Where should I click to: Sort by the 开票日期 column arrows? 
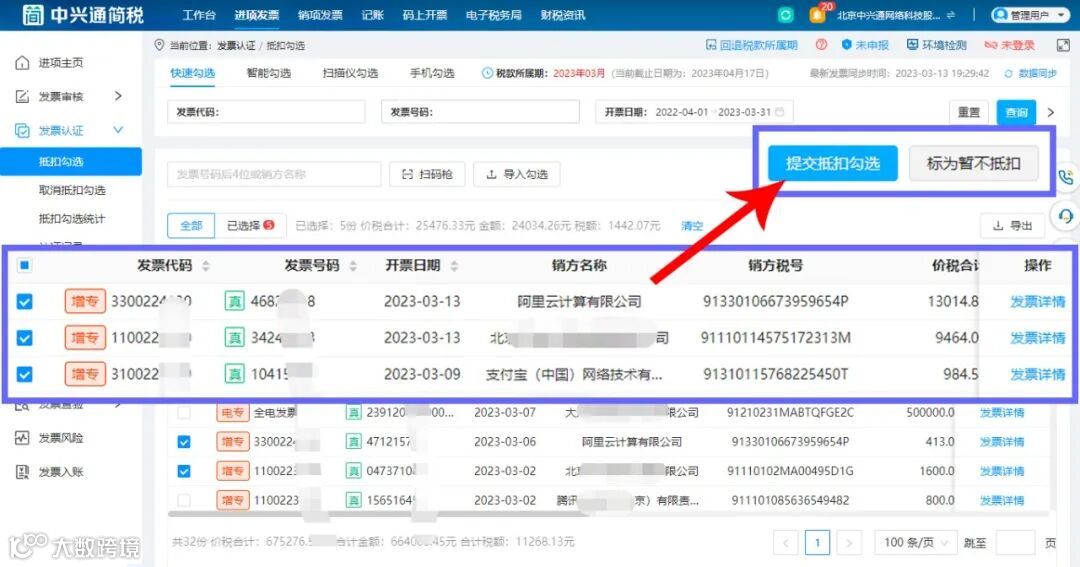[x=454, y=265]
